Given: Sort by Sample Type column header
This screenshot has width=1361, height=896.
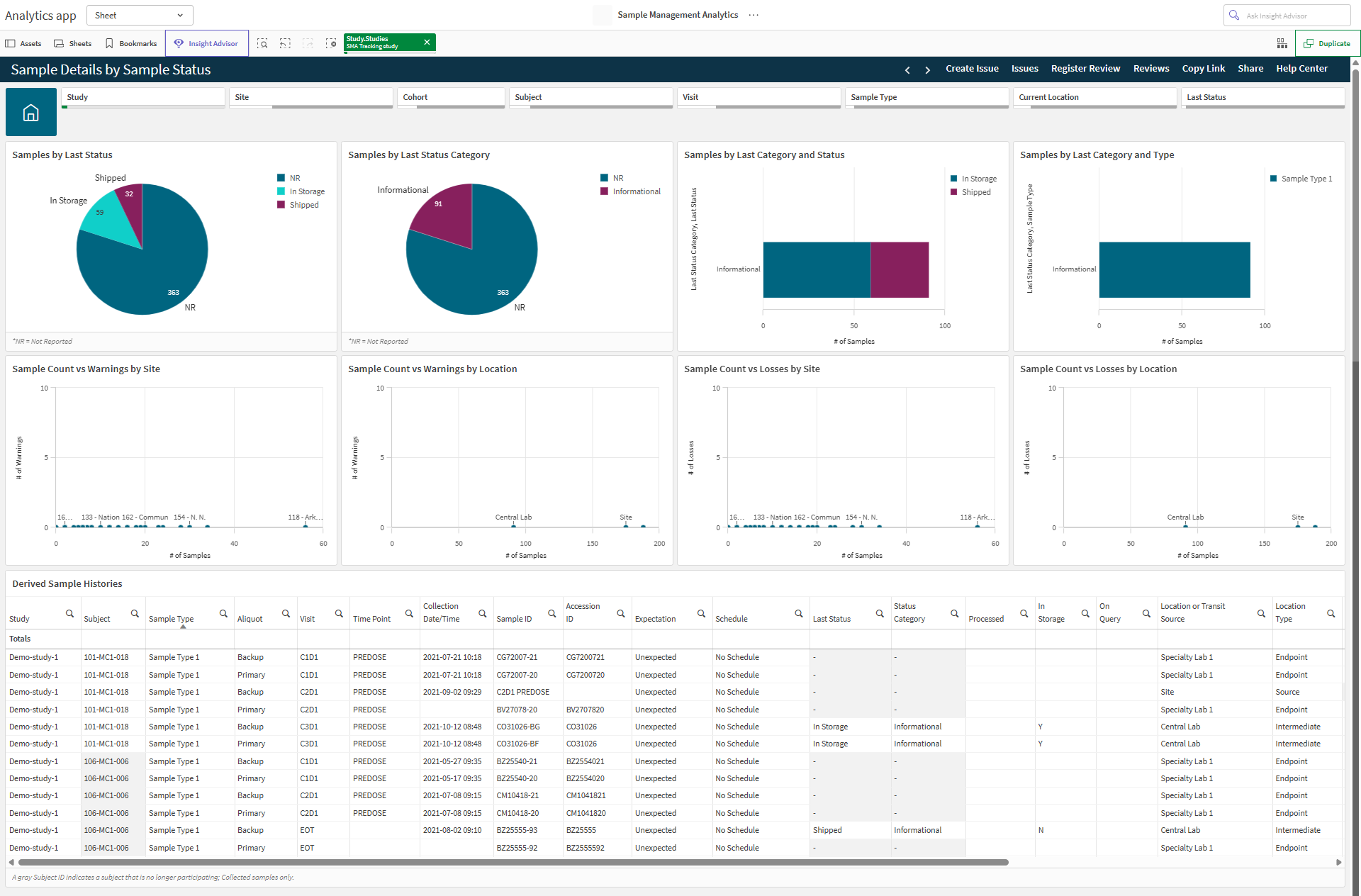Looking at the screenshot, I should (x=171, y=619).
